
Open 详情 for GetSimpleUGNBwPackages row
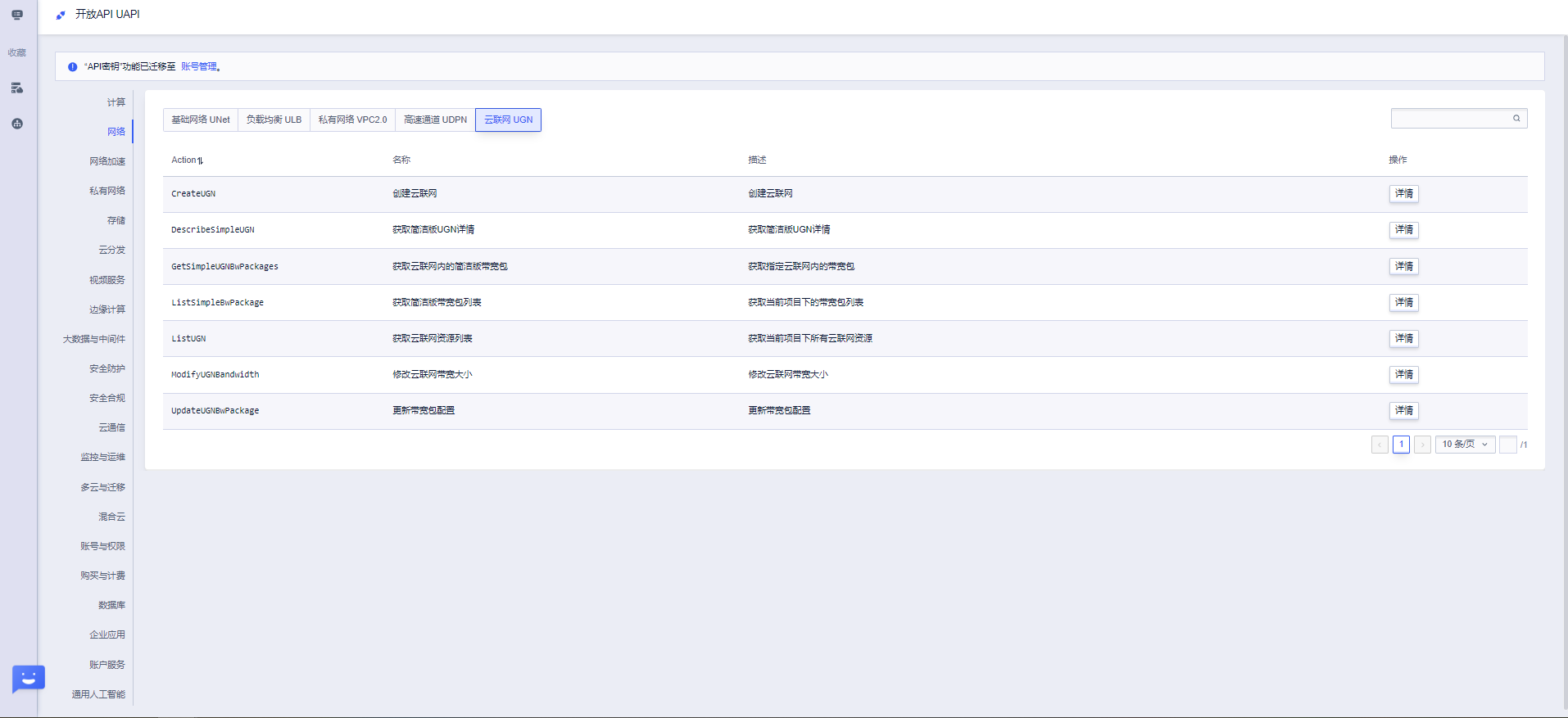click(1403, 266)
